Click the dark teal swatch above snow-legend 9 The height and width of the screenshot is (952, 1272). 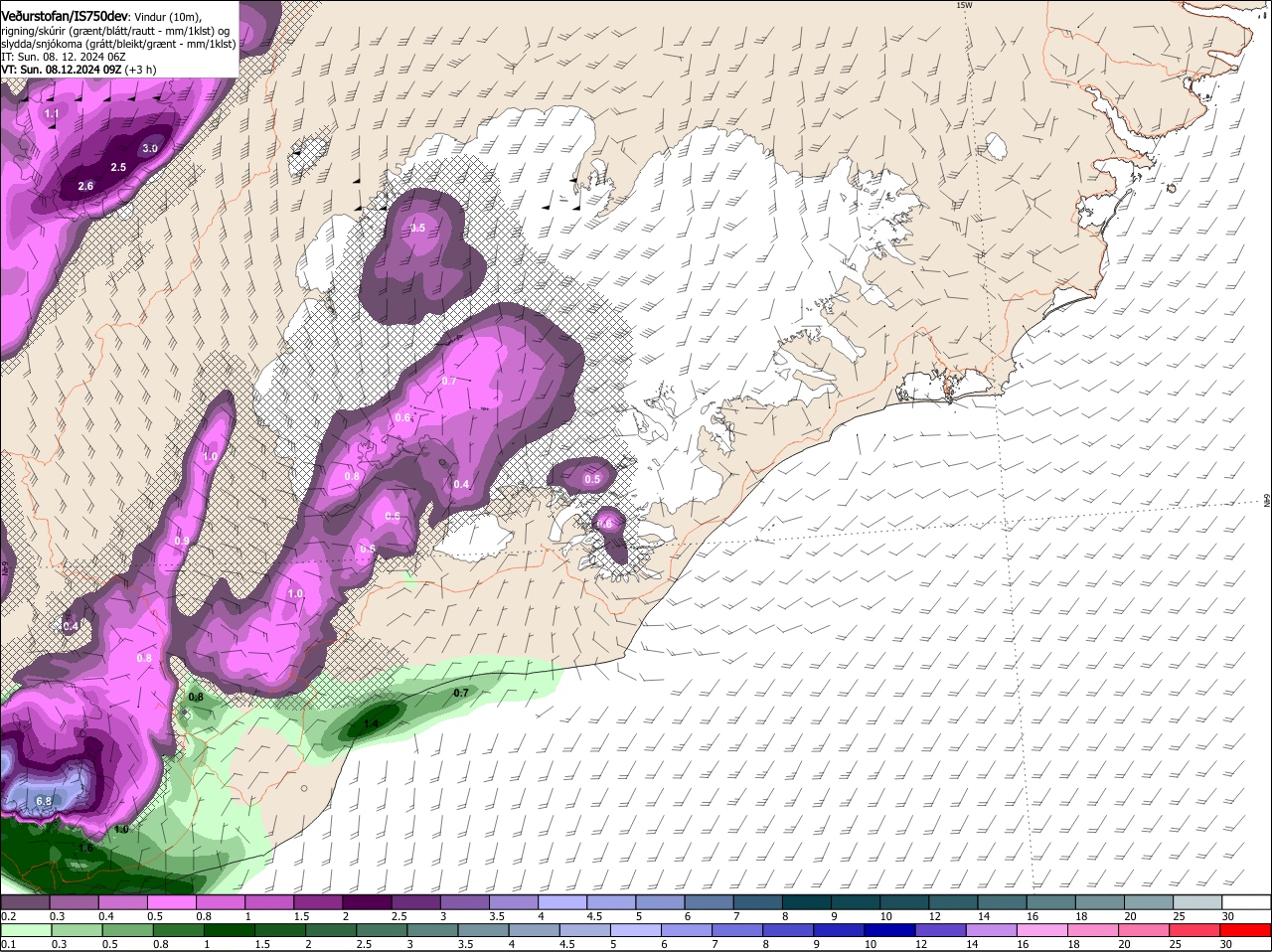click(x=856, y=902)
